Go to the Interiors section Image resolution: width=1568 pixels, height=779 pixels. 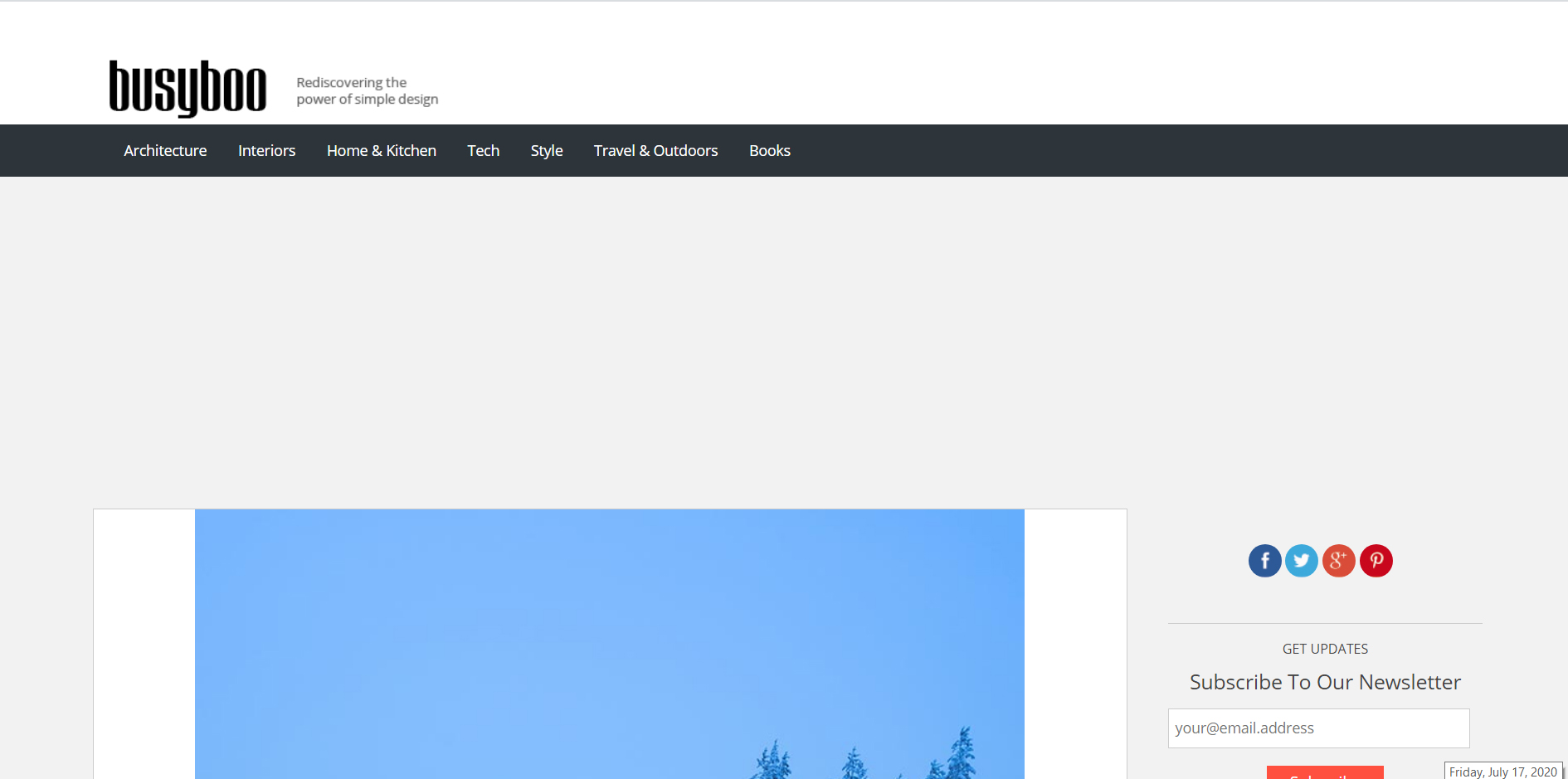tap(266, 151)
